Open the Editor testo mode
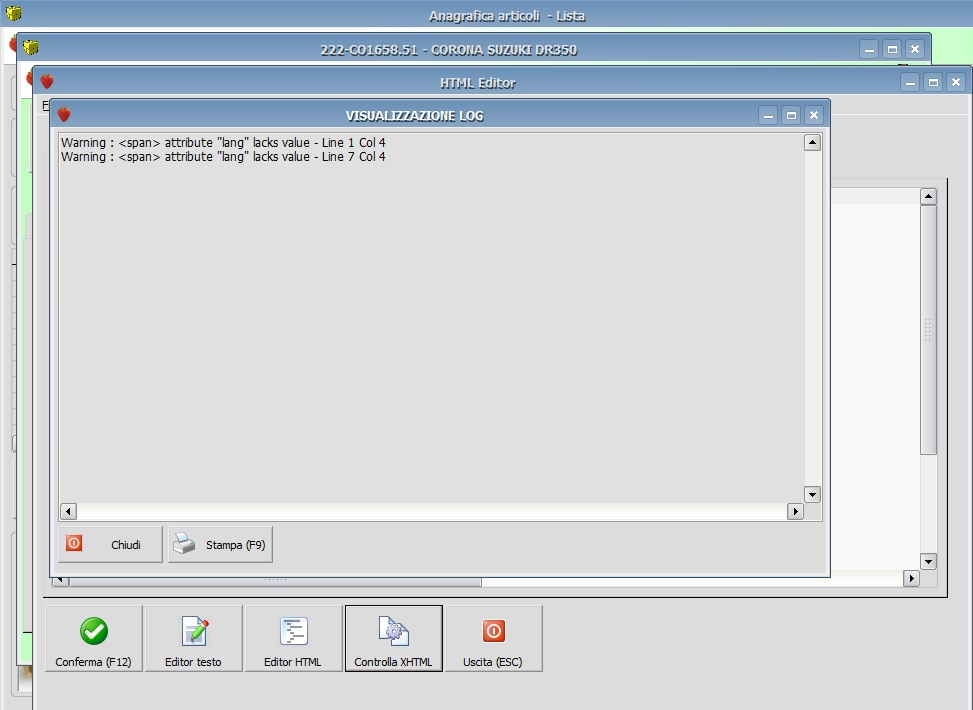Viewport: 973px width, 710px height. point(194,639)
